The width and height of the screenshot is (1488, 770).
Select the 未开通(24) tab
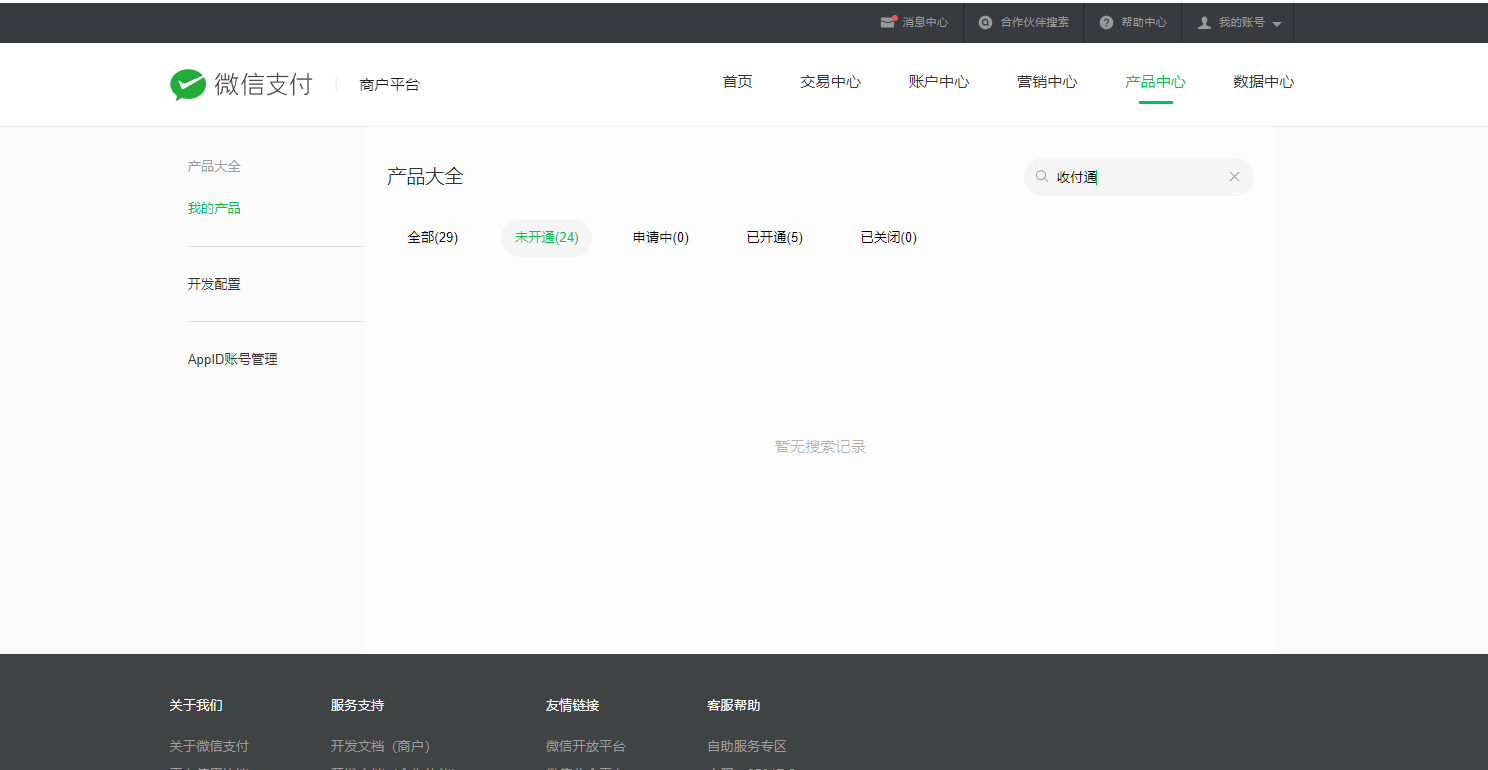(547, 238)
